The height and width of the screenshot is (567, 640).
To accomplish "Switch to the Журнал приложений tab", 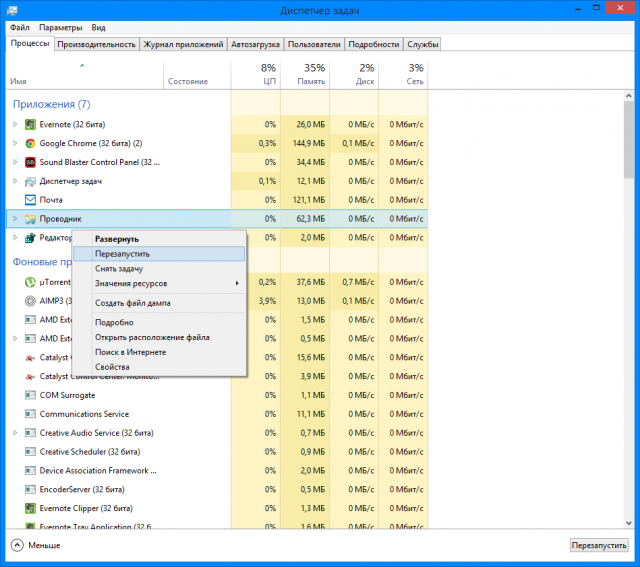I will tap(183, 44).
